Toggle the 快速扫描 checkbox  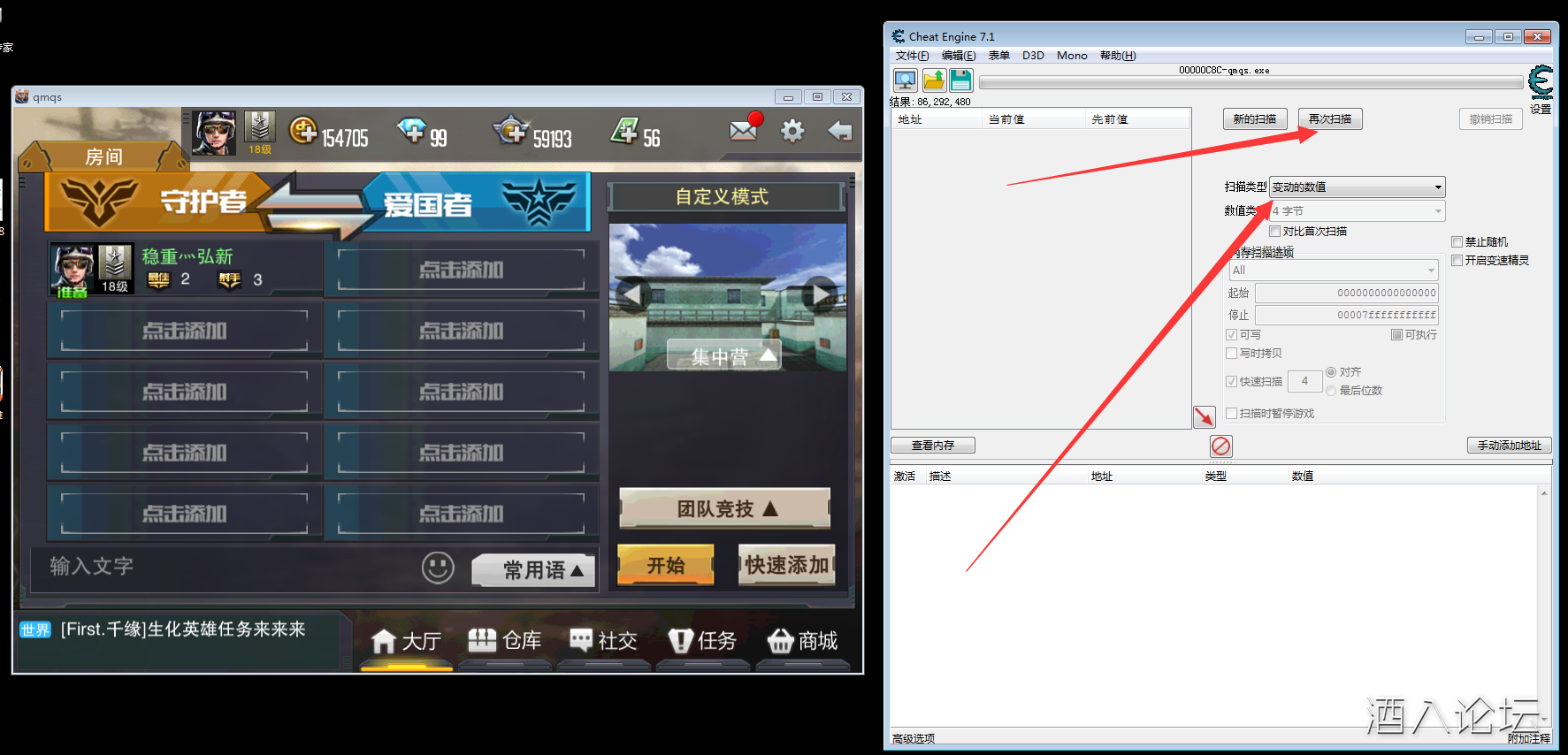coord(1231,382)
